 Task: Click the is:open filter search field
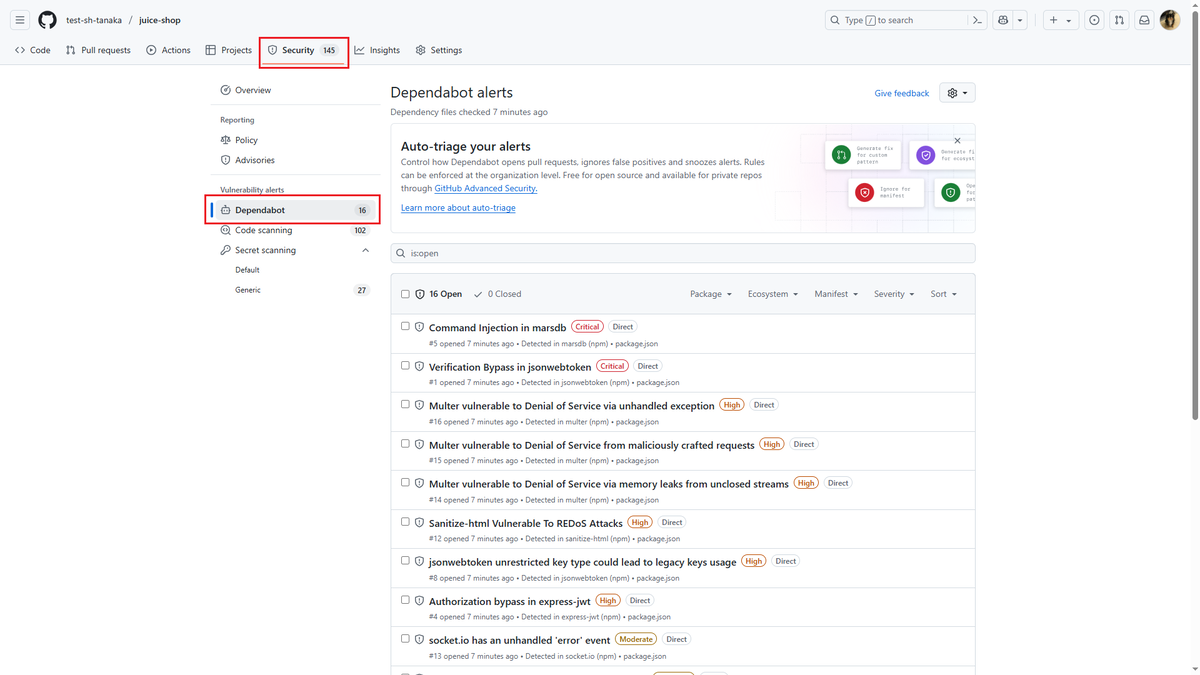683,254
